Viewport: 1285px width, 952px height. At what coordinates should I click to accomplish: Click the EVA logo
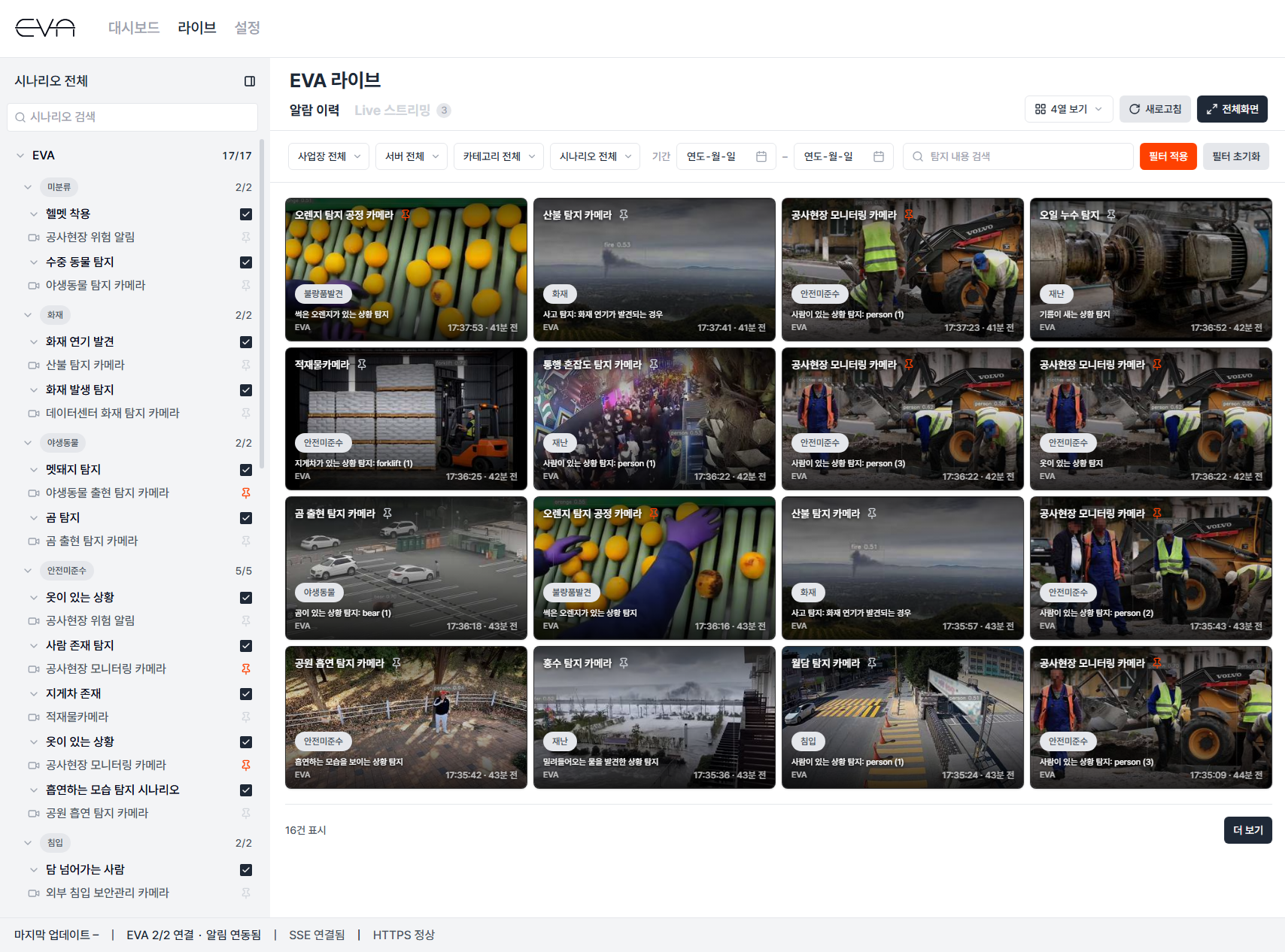(45, 28)
